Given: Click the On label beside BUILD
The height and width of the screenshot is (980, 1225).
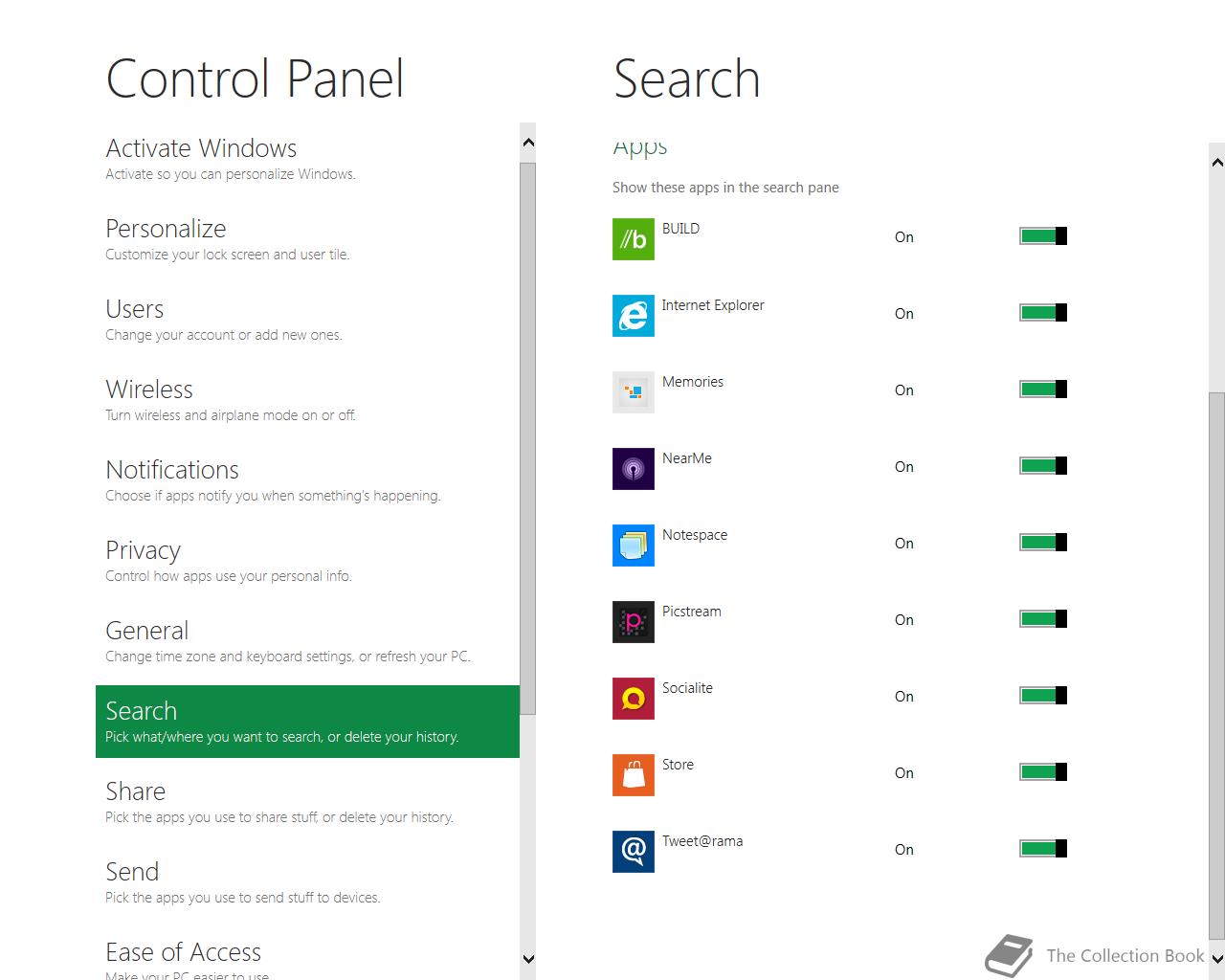Looking at the screenshot, I should [904, 237].
